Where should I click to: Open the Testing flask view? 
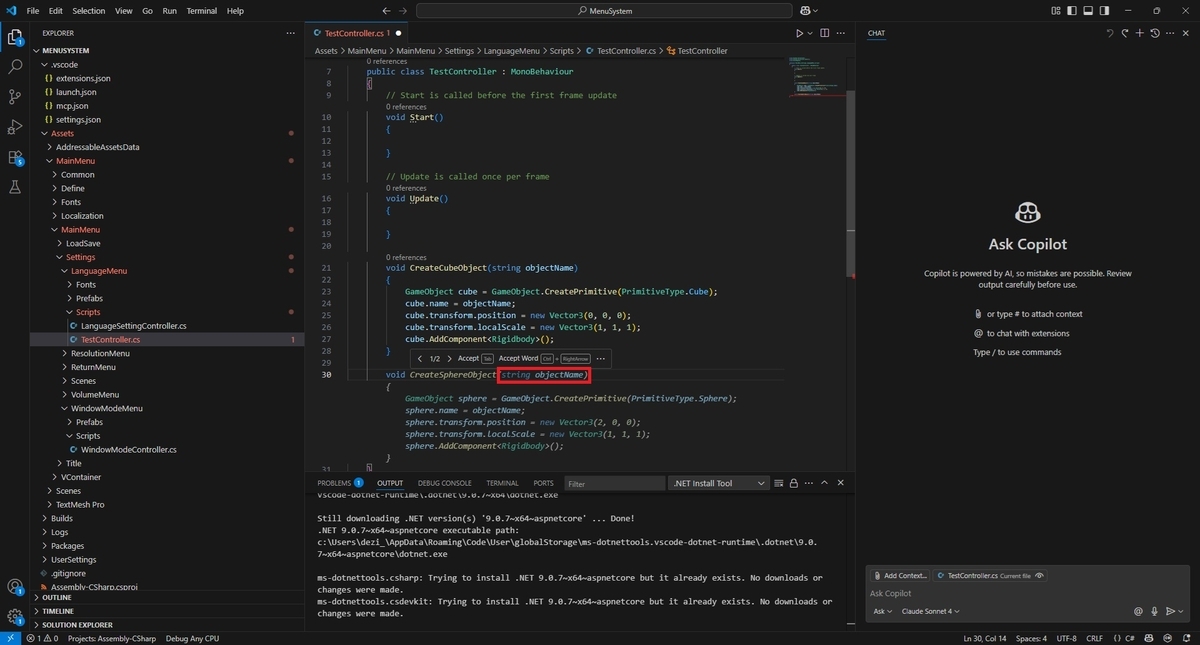[15, 187]
